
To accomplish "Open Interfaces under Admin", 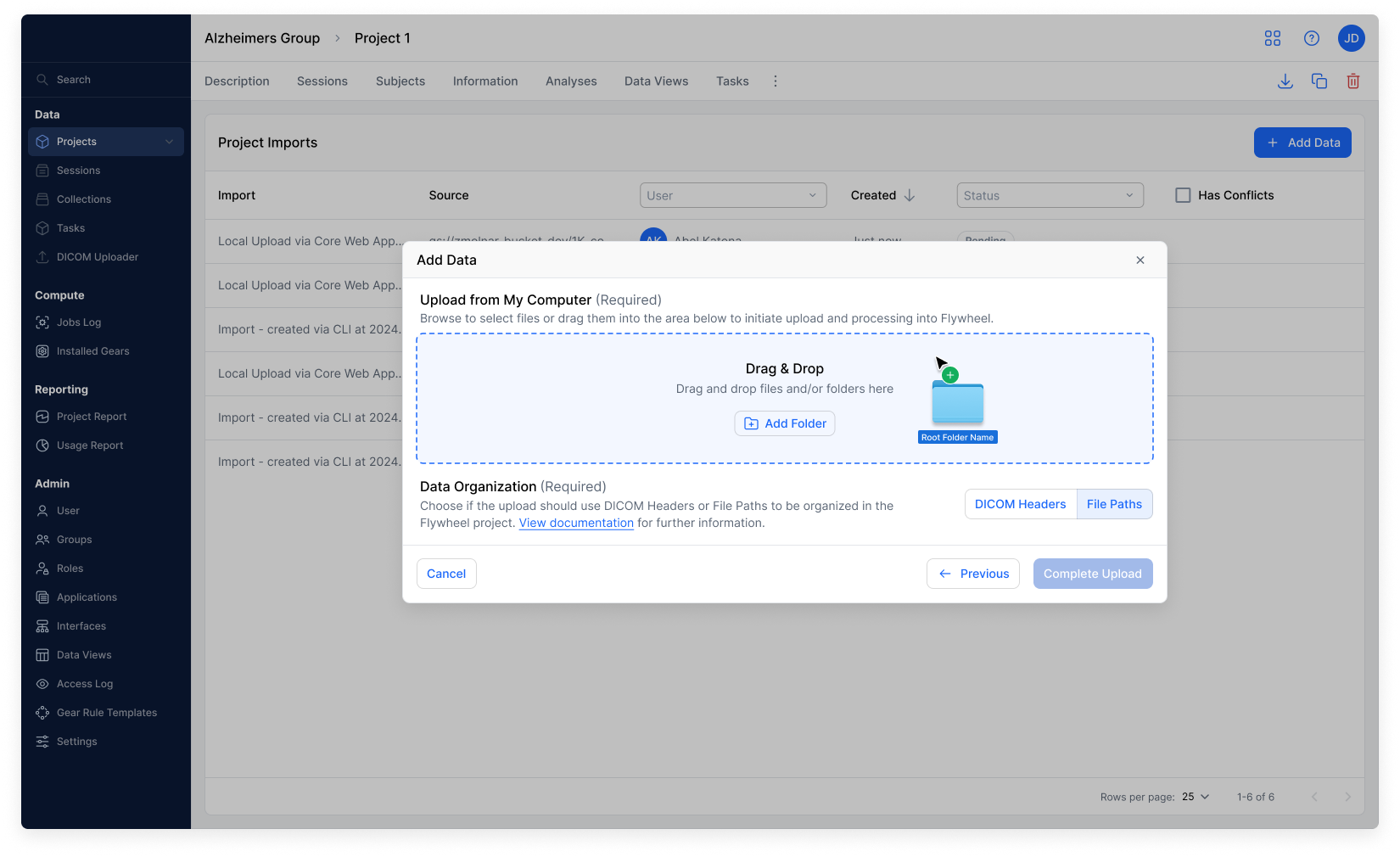I will [106, 626].
